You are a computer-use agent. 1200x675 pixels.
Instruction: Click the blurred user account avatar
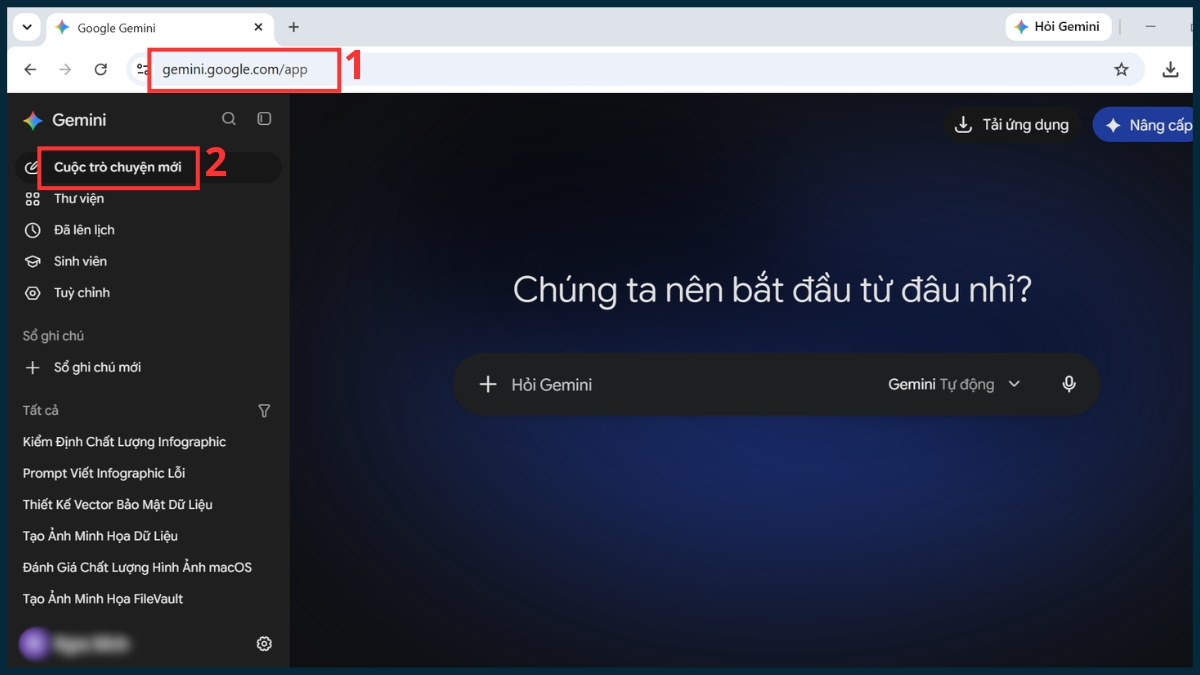(x=34, y=643)
